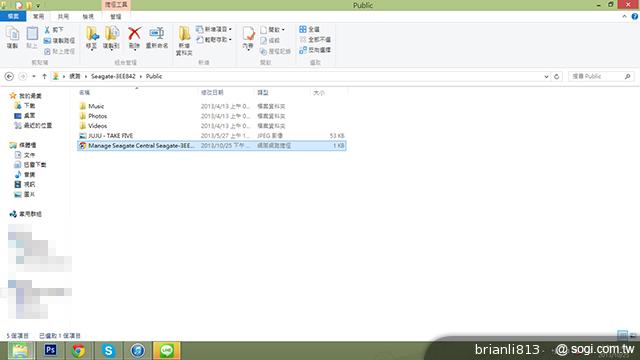Sort by the Date modified column header
The height and width of the screenshot is (360, 640).
[x=212, y=93]
